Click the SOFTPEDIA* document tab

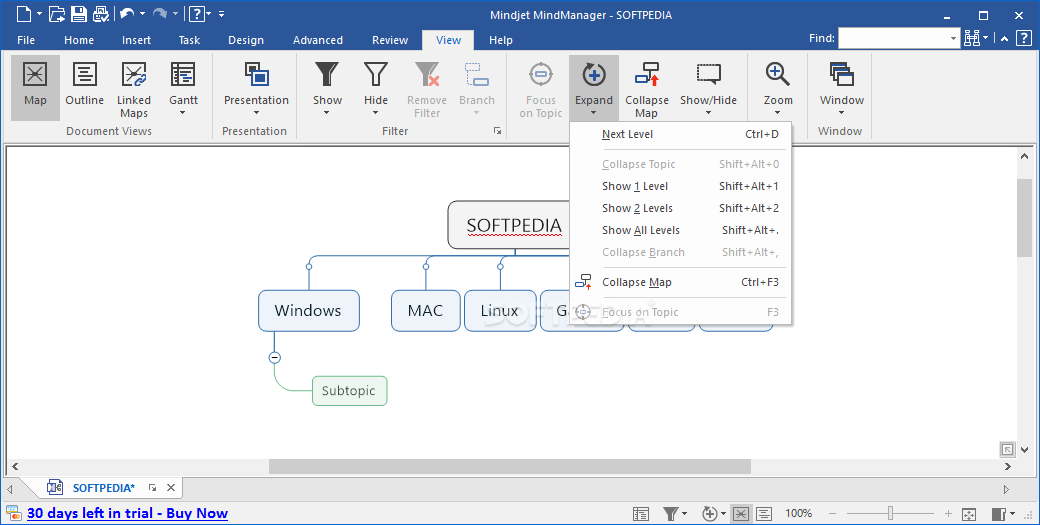(x=103, y=488)
